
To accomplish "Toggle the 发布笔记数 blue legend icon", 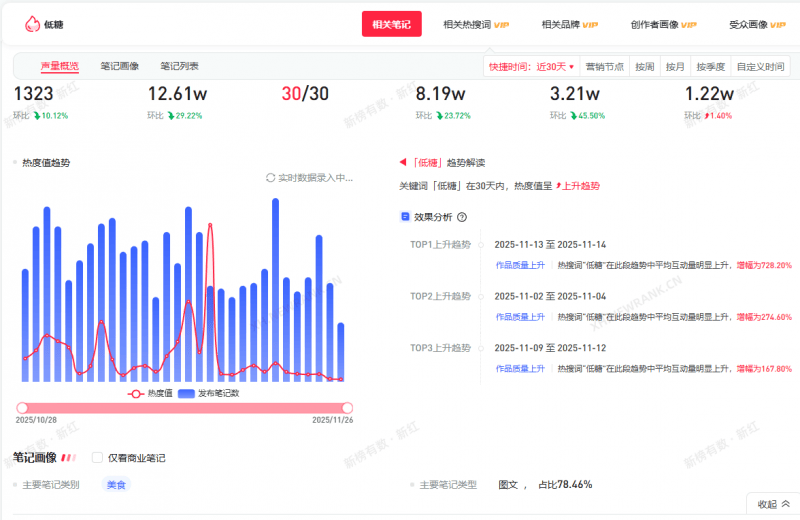I will click(185, 394).
